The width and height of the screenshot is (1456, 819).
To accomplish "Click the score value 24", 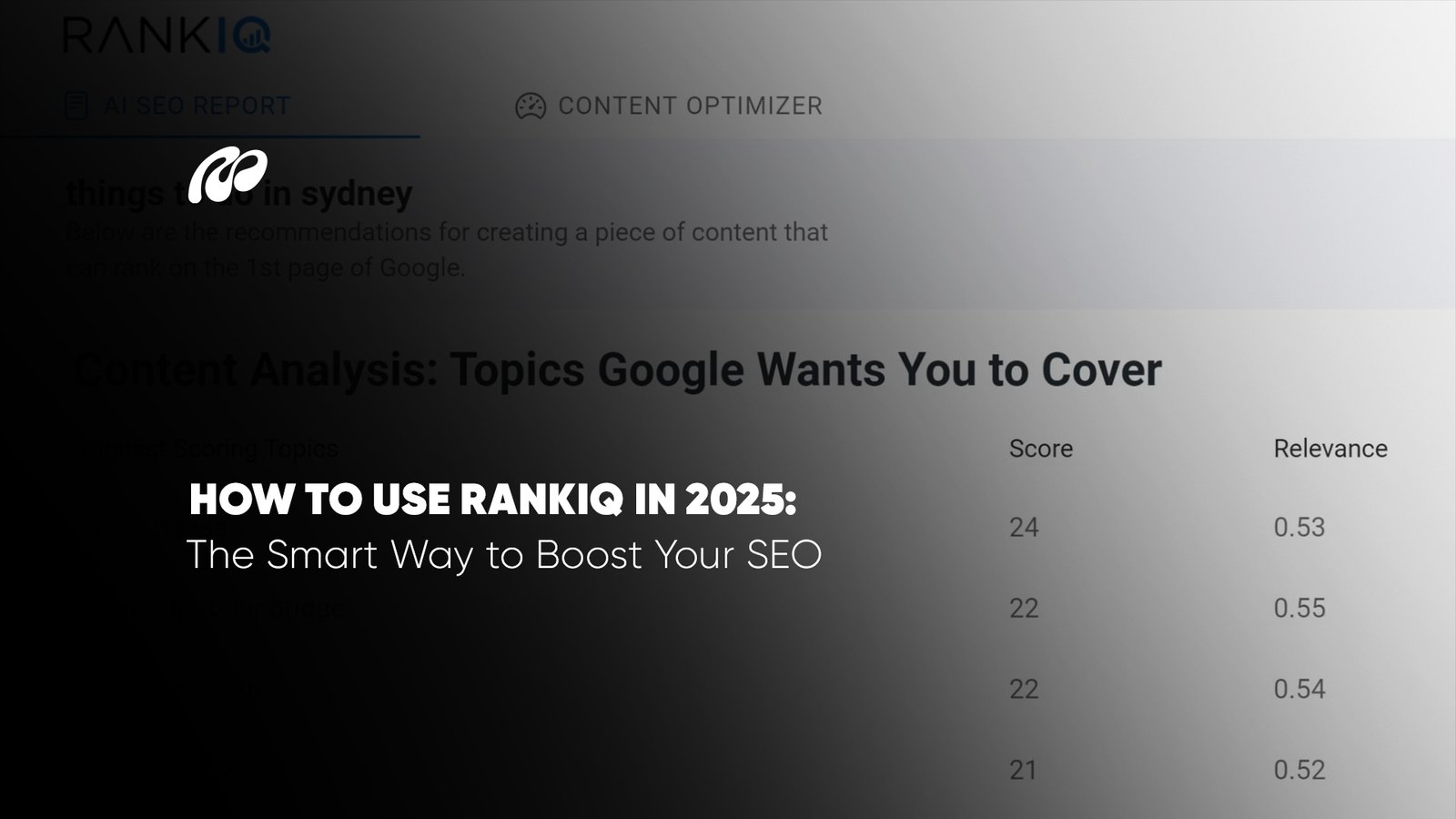I will [1024, 528].
